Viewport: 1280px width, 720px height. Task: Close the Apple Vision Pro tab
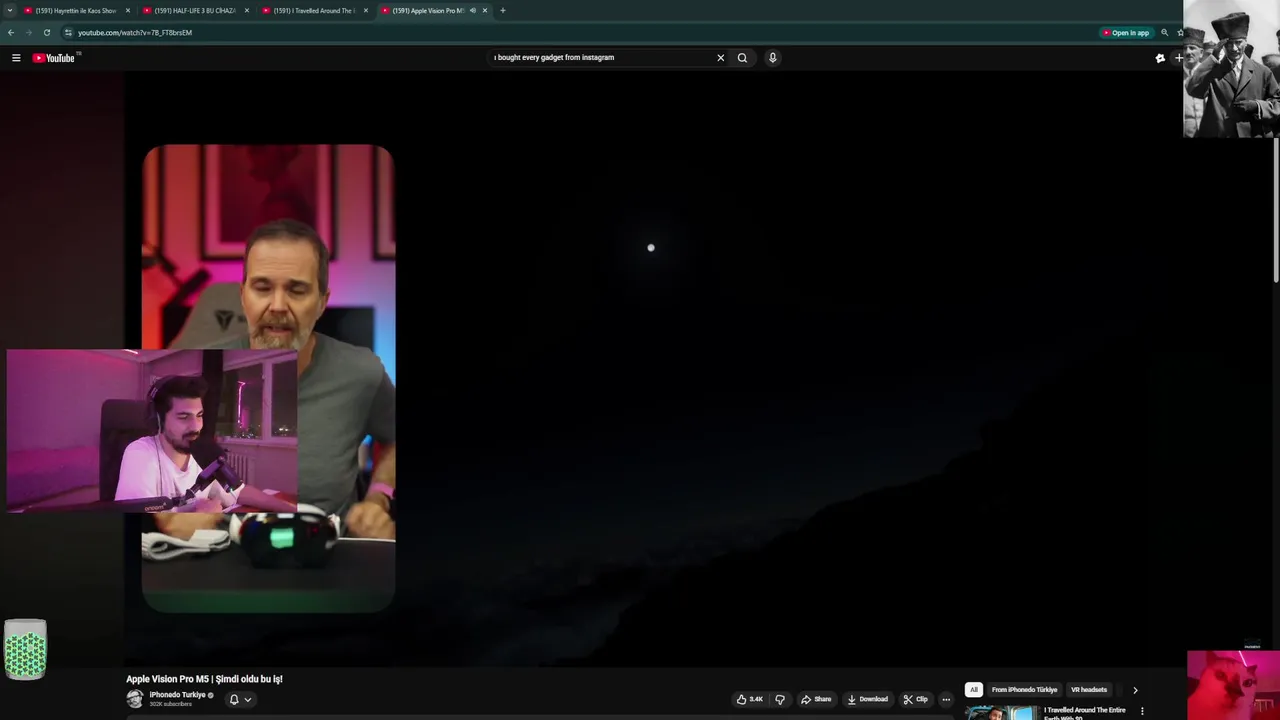[x=485, y=11]
